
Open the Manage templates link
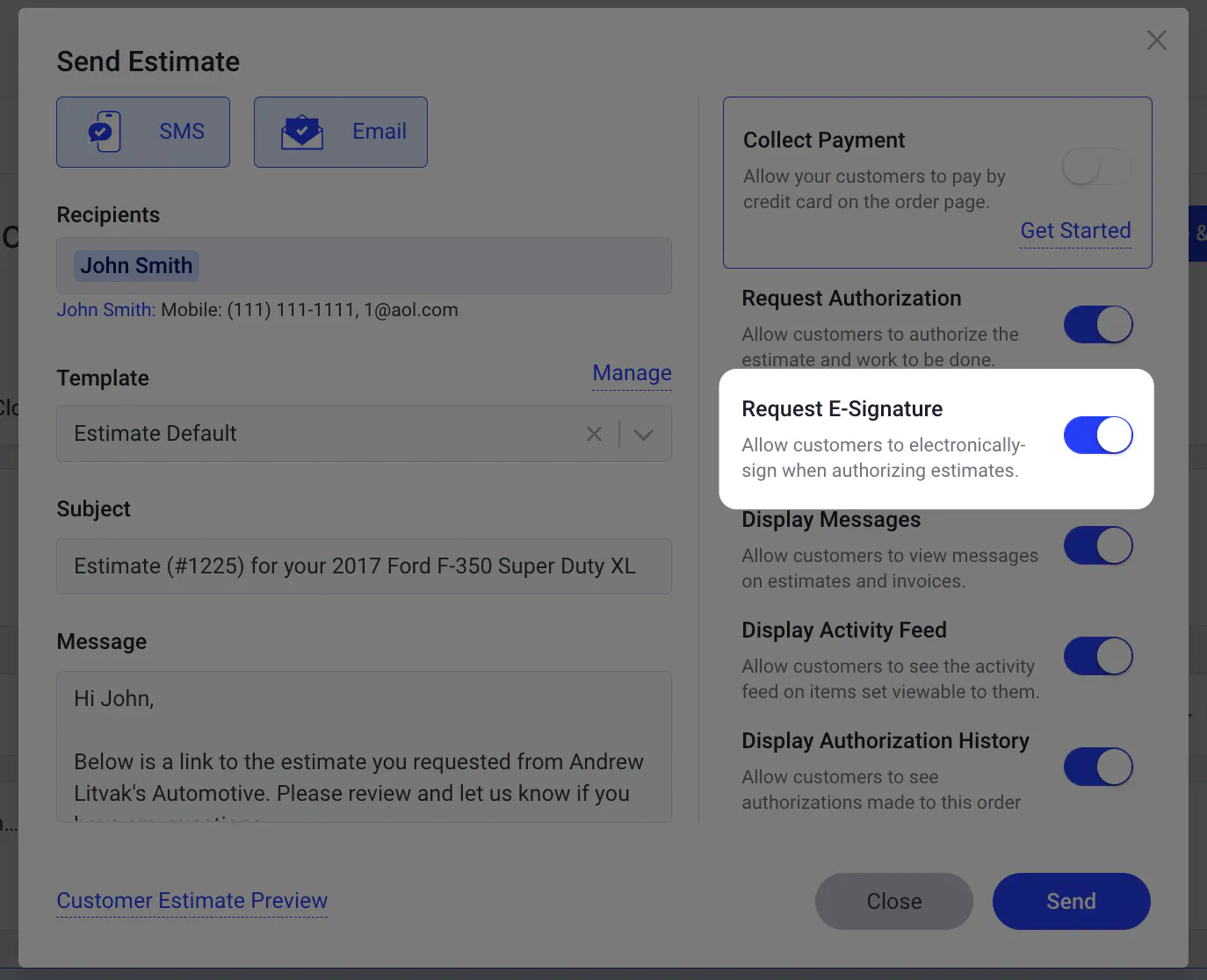tap(632, 373)
